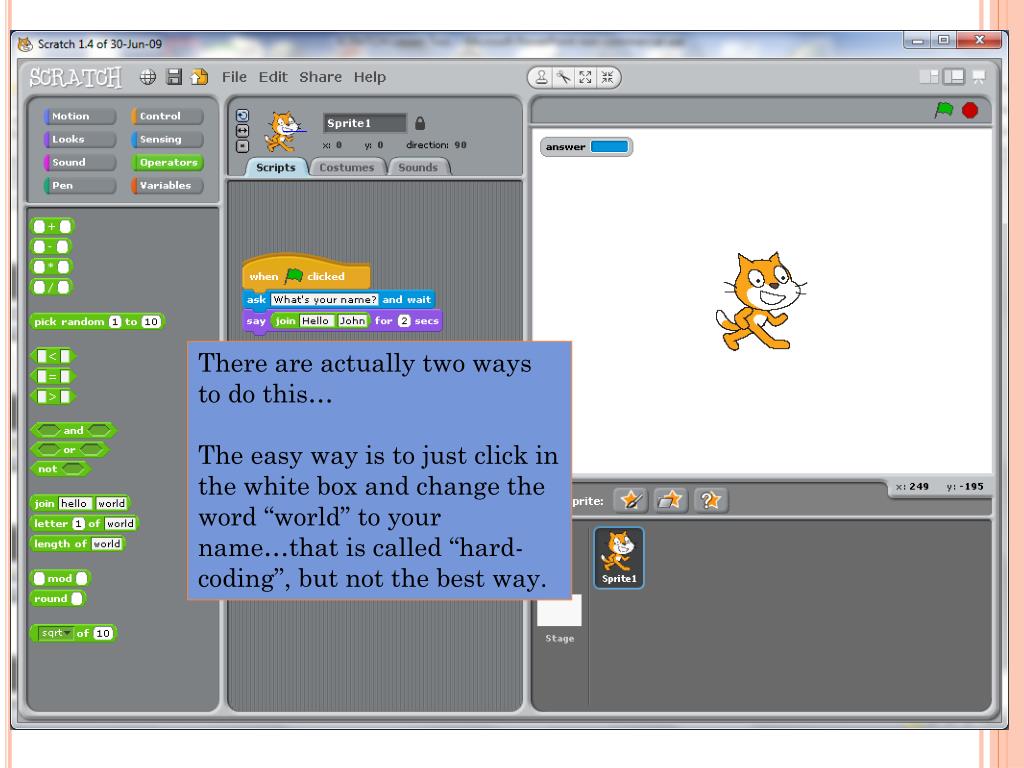Screen dimensions: 1024x768
Task: Click the 'length of world' block
Action: coord(77,543)
